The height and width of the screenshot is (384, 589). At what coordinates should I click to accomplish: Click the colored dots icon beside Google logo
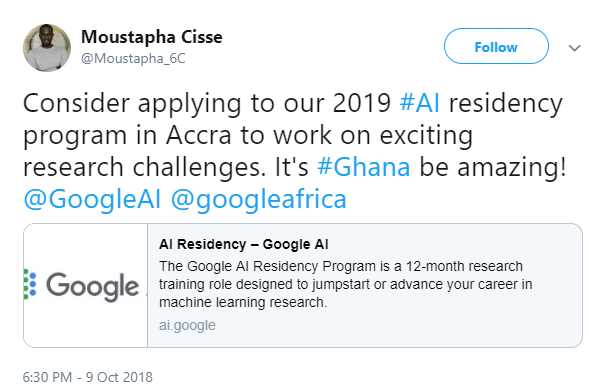[30, 284]
